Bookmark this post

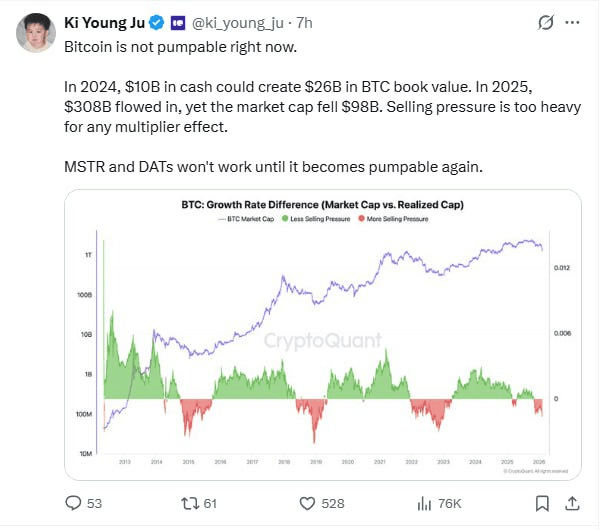541,503
